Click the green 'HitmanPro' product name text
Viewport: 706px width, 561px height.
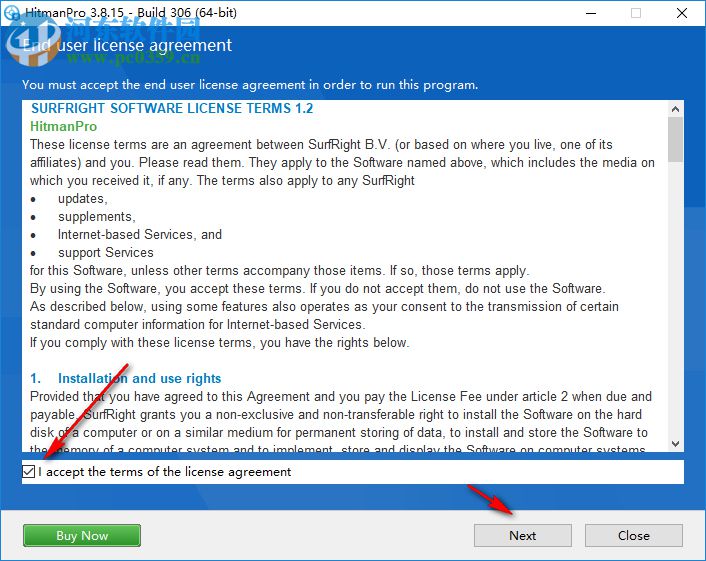pyautogui.click(x=63, y=126)
